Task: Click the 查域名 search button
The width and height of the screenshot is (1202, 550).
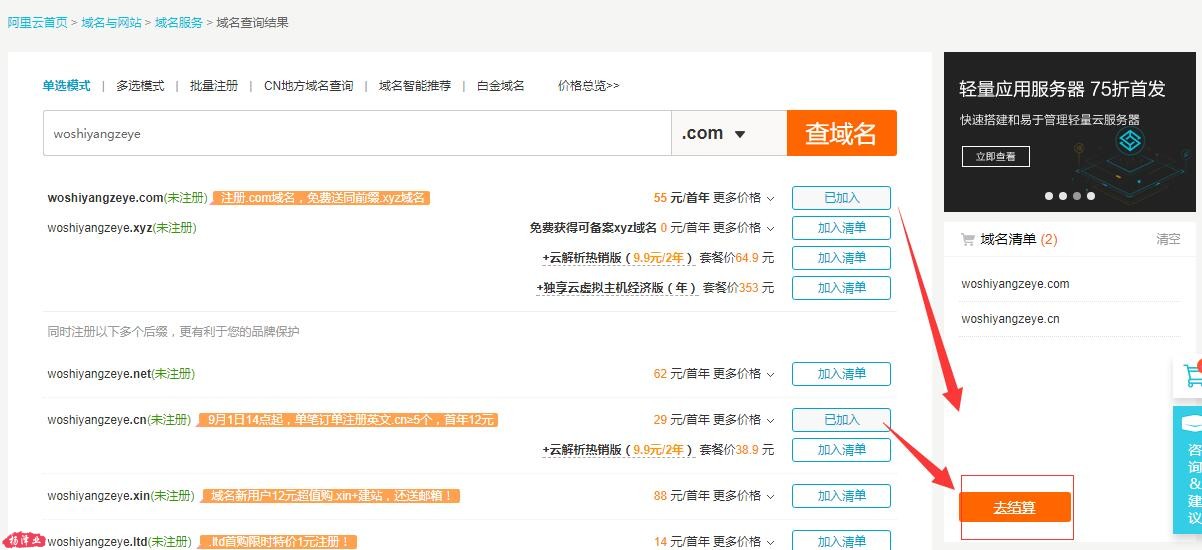Action: pos(841,133)
